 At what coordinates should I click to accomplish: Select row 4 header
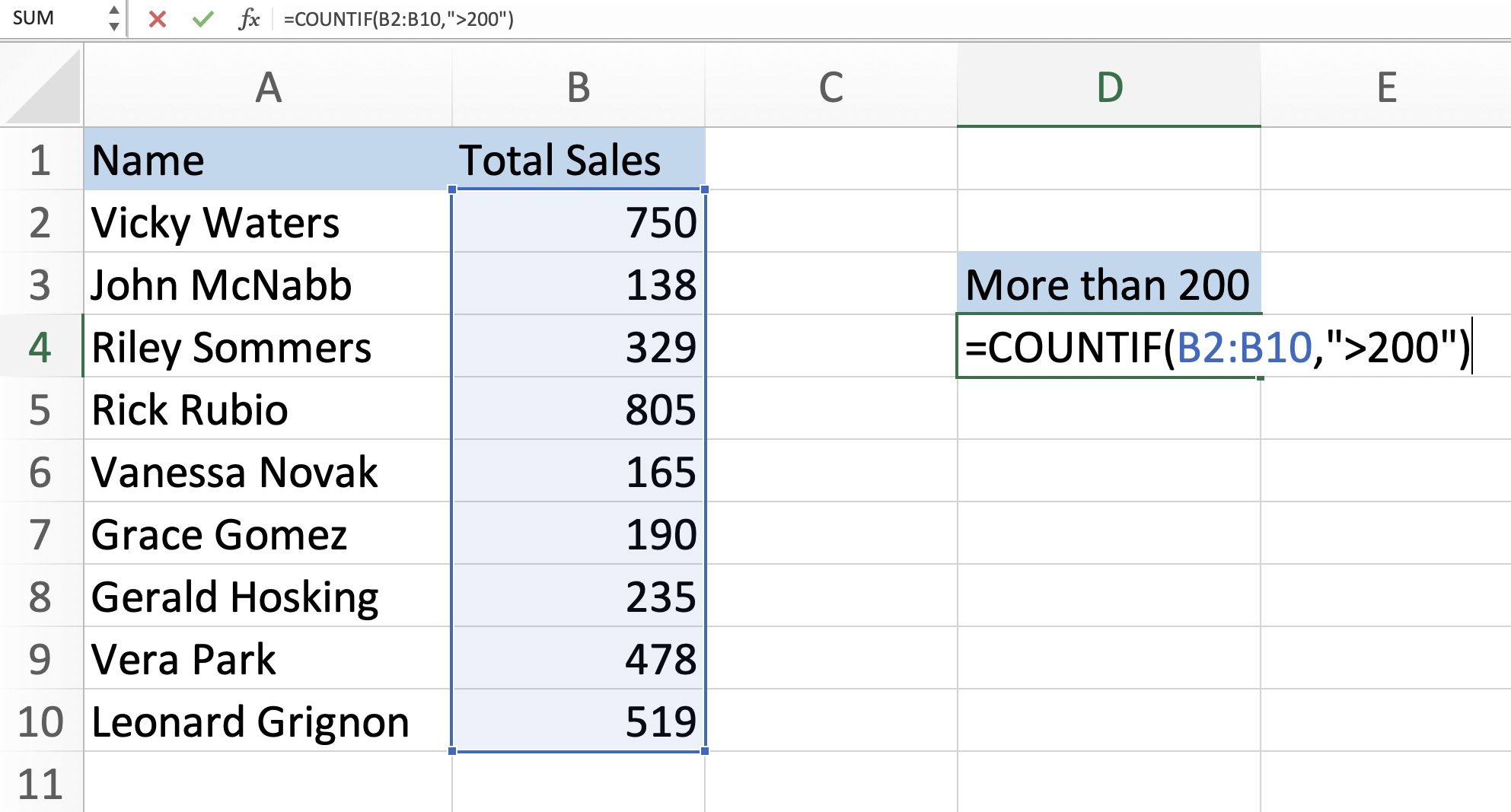point(41,347)
